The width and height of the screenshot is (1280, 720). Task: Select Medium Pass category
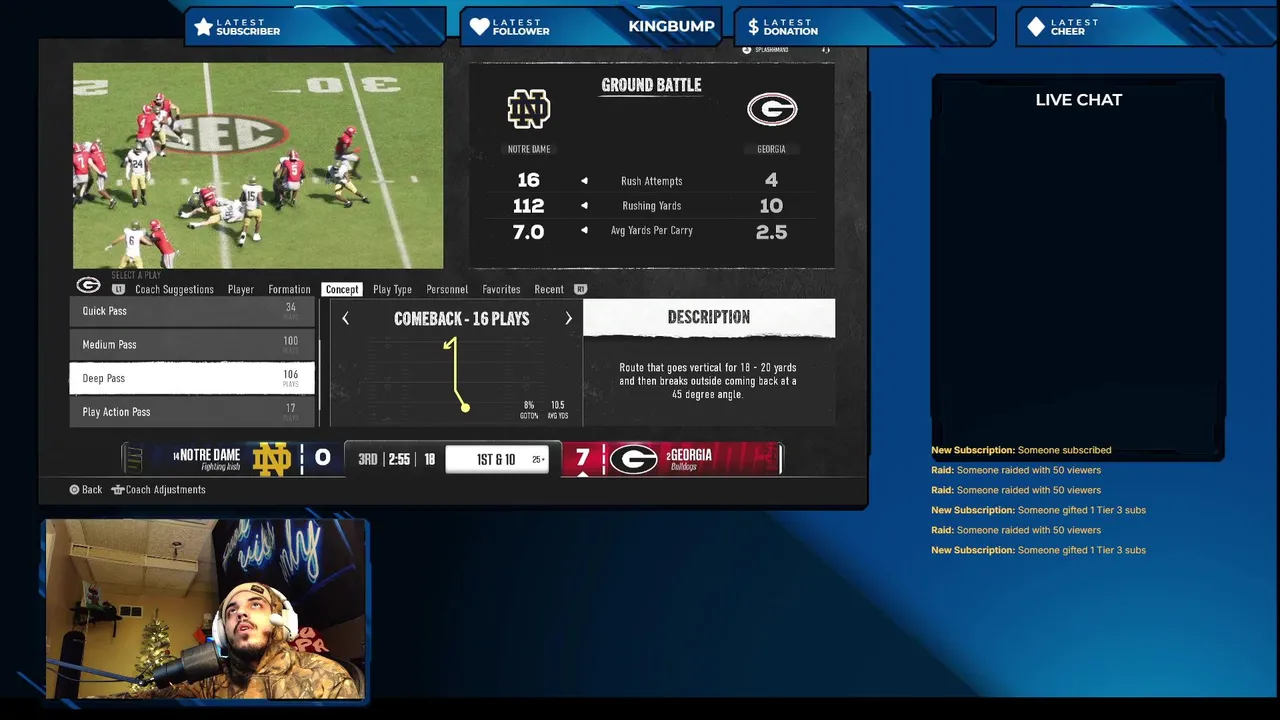click(x=192, y=345)
